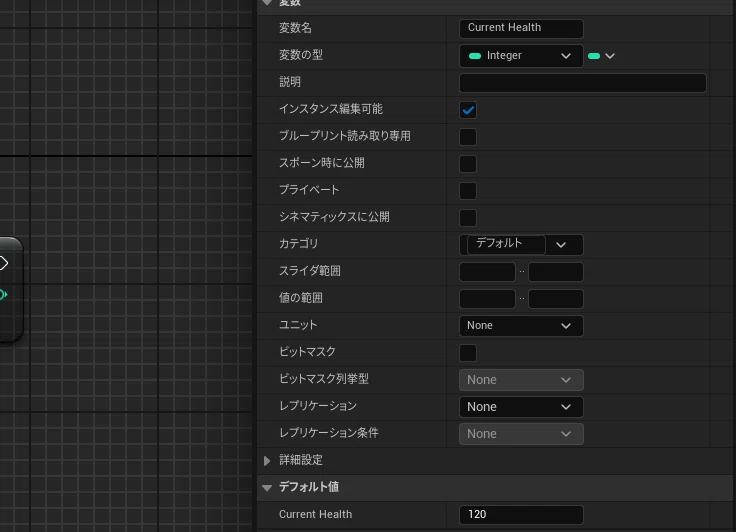Viewport: 736px width, 532px height.
Task: Click the empty 説明 description field
Action: (583, 83)
